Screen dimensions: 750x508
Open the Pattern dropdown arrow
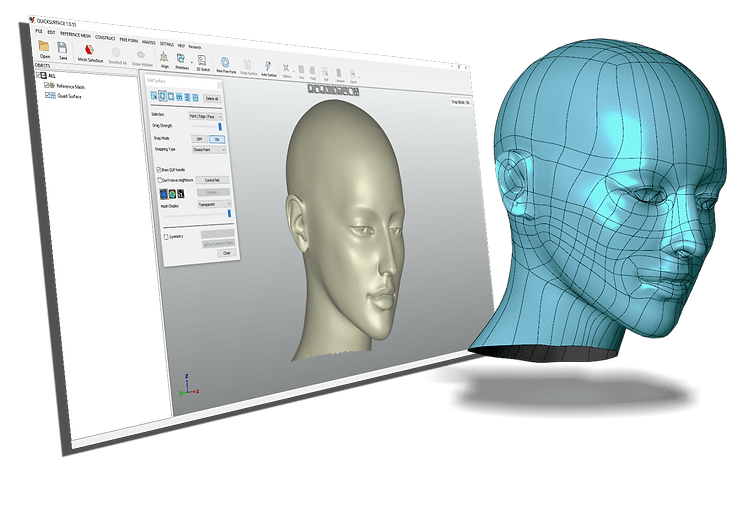point(293,71)
